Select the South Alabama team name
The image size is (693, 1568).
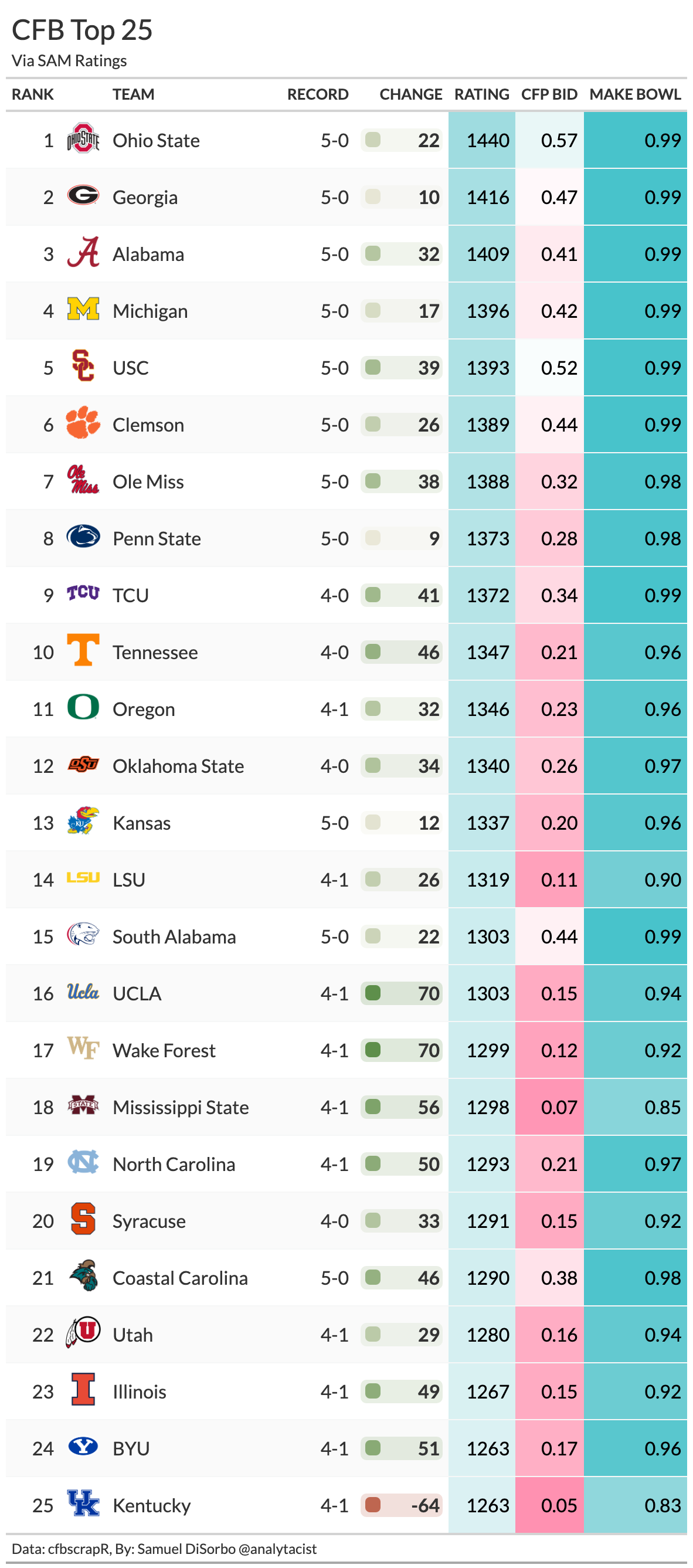(x=174, y=936)
